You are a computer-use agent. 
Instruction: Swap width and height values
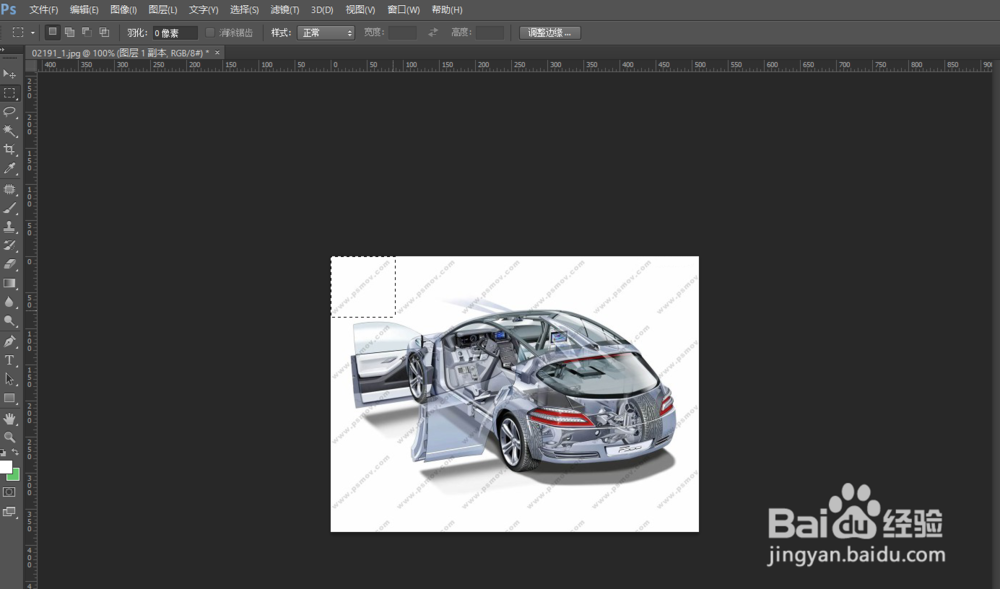433,33
